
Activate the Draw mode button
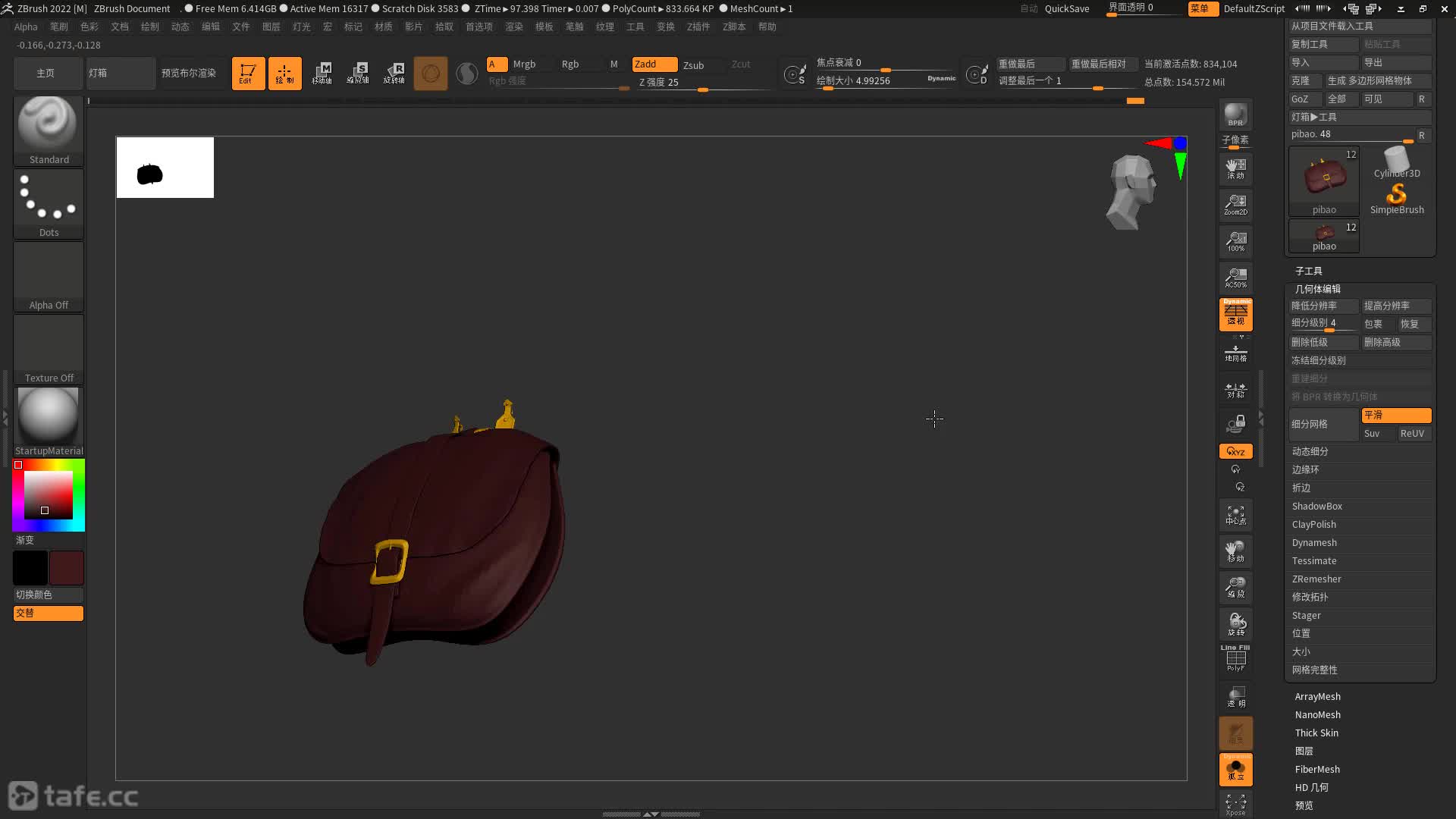tap(284, 73)
